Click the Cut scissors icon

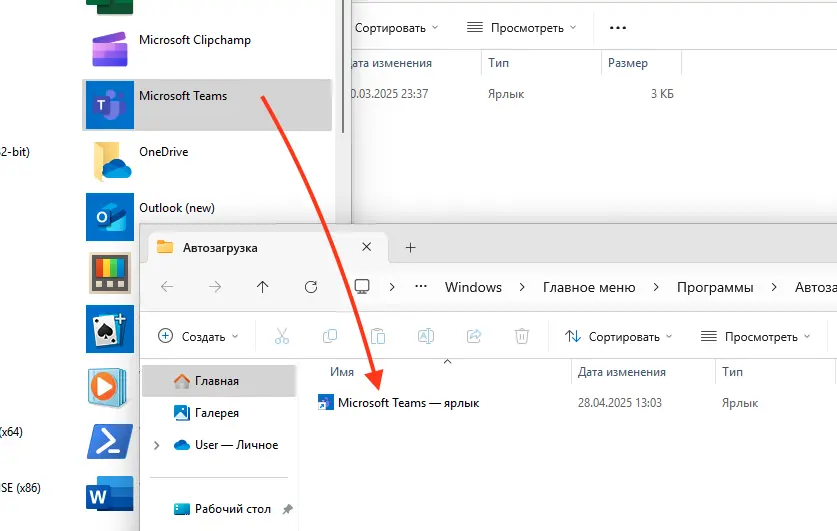[282, 336]
